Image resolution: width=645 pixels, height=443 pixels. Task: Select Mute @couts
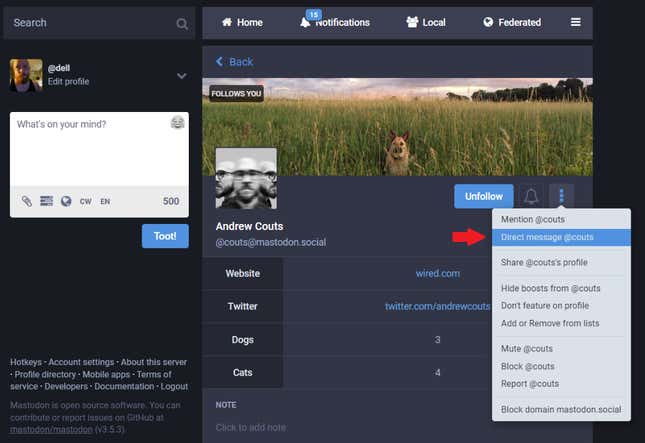pyautogui.click(x=561, y=349)
